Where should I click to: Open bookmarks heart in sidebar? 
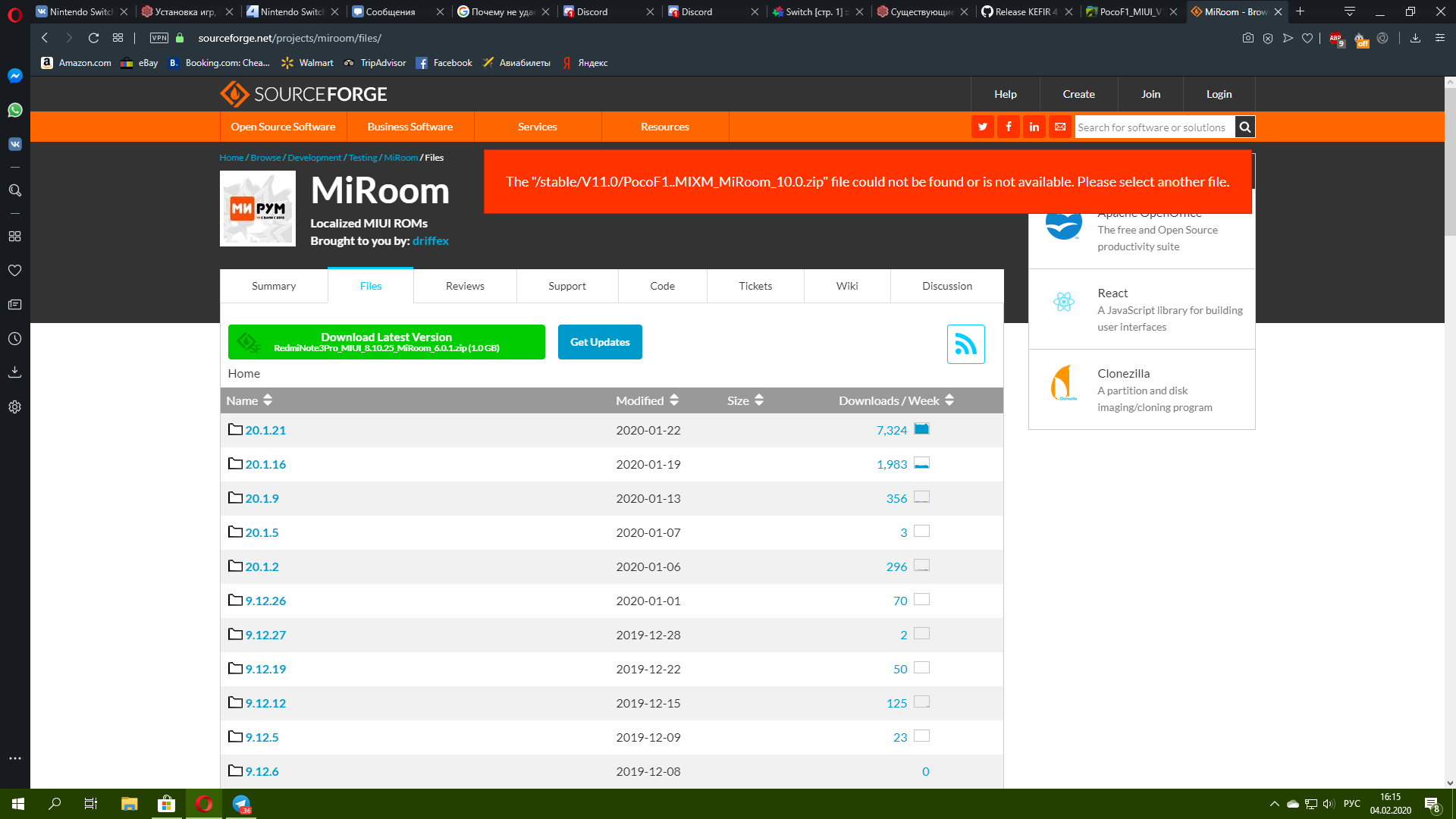point(14,271)
